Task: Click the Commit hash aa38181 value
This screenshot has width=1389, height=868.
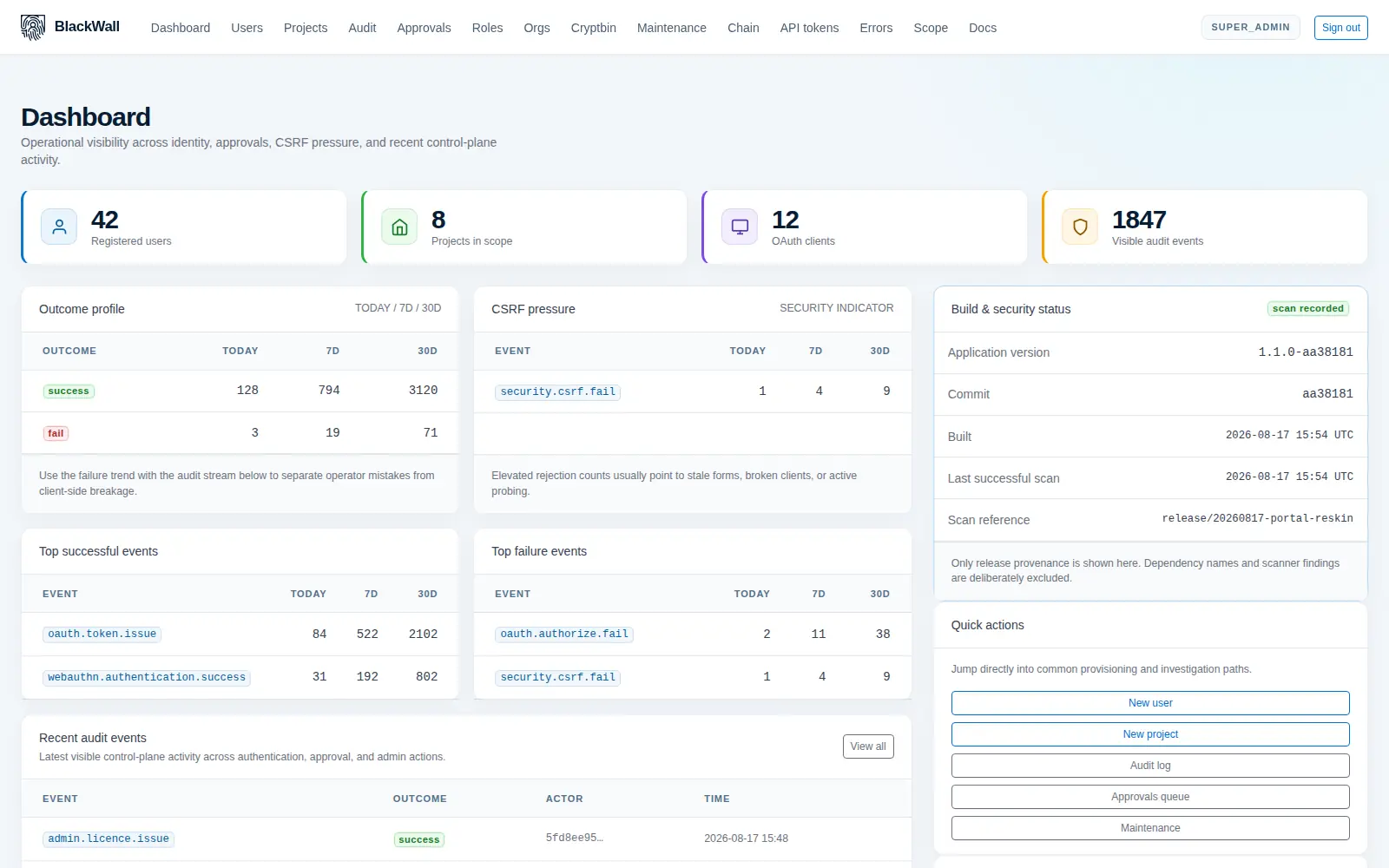Action: point(1327,394)
